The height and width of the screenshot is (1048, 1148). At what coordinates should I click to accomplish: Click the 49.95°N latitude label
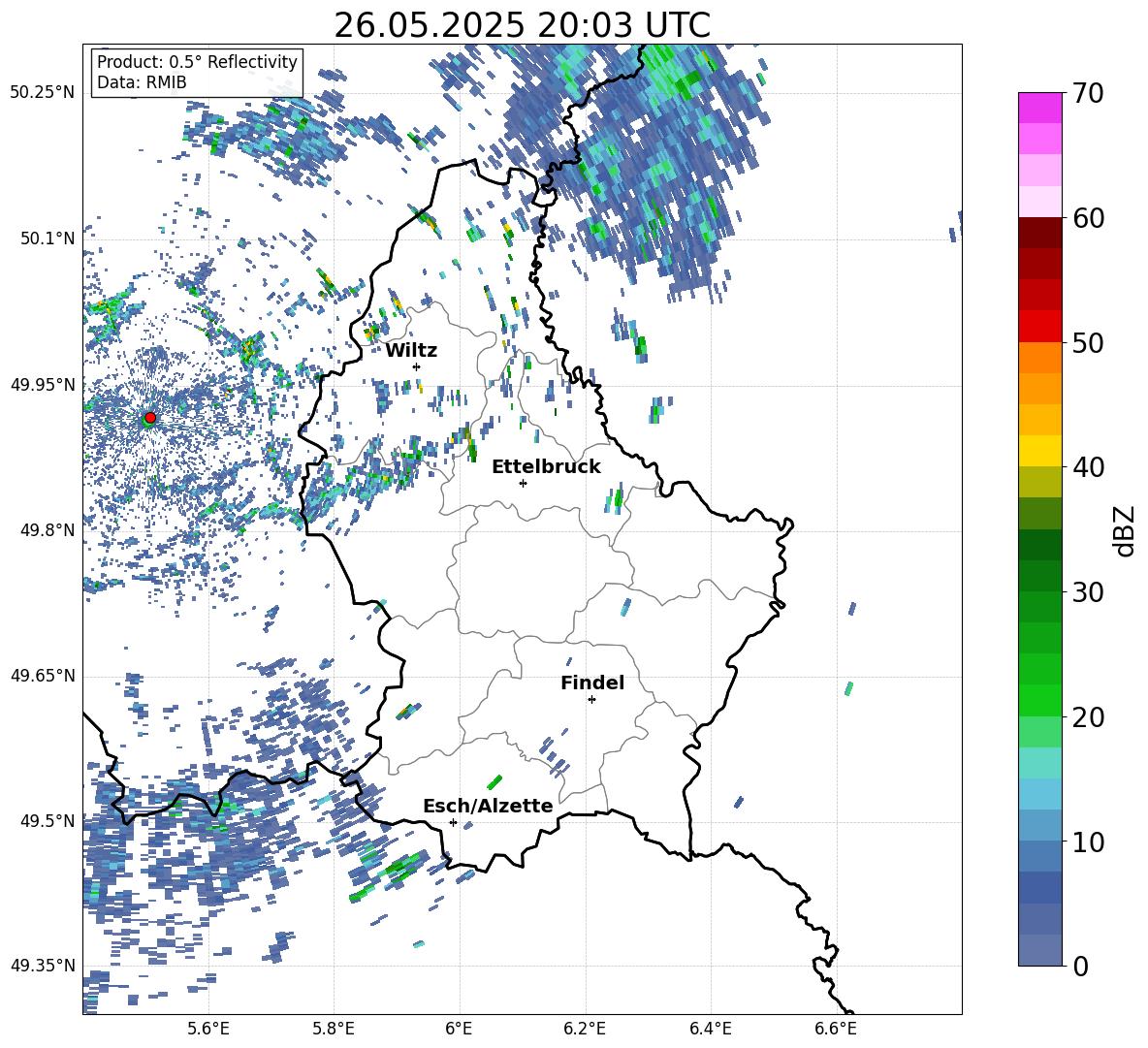coord(43,385)
